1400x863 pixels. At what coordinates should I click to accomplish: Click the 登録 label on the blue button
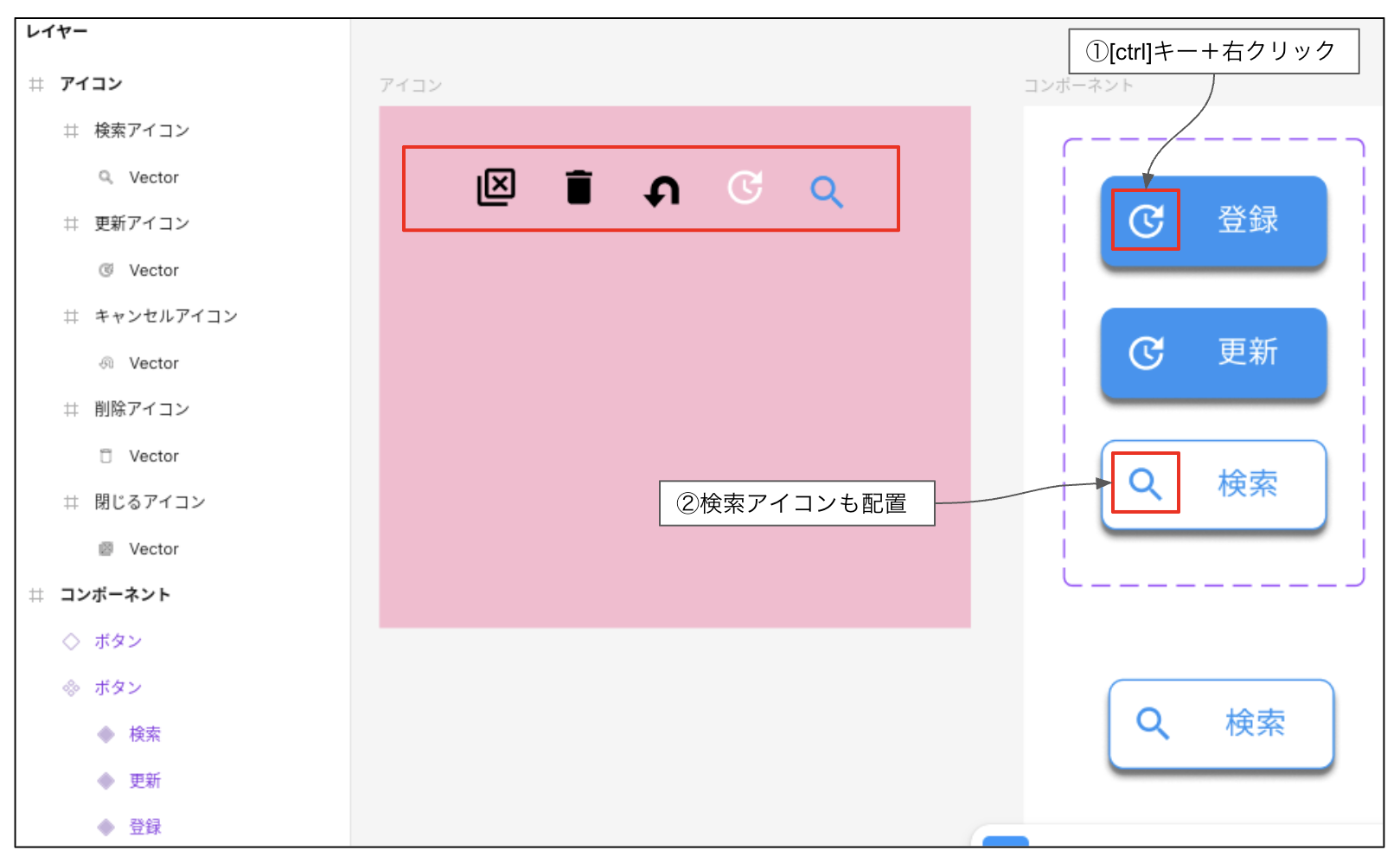coord(1248,220)
